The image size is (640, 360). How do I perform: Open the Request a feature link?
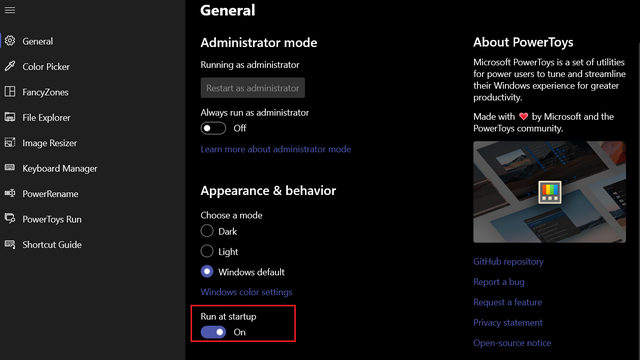point(507,302)
